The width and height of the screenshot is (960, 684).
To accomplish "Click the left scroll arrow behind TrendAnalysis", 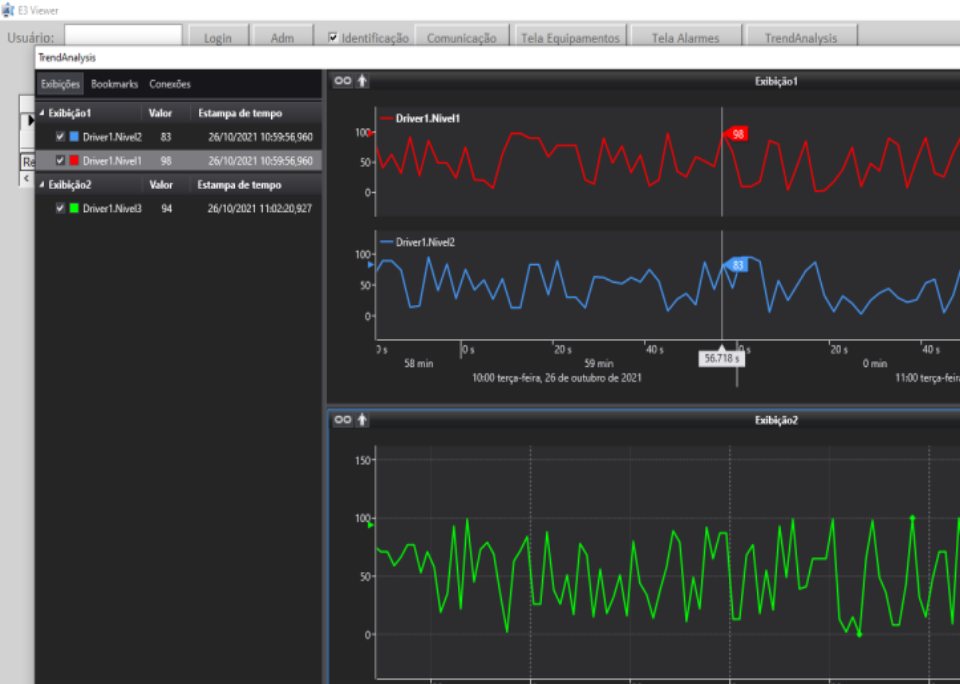I will pos(26,178).
